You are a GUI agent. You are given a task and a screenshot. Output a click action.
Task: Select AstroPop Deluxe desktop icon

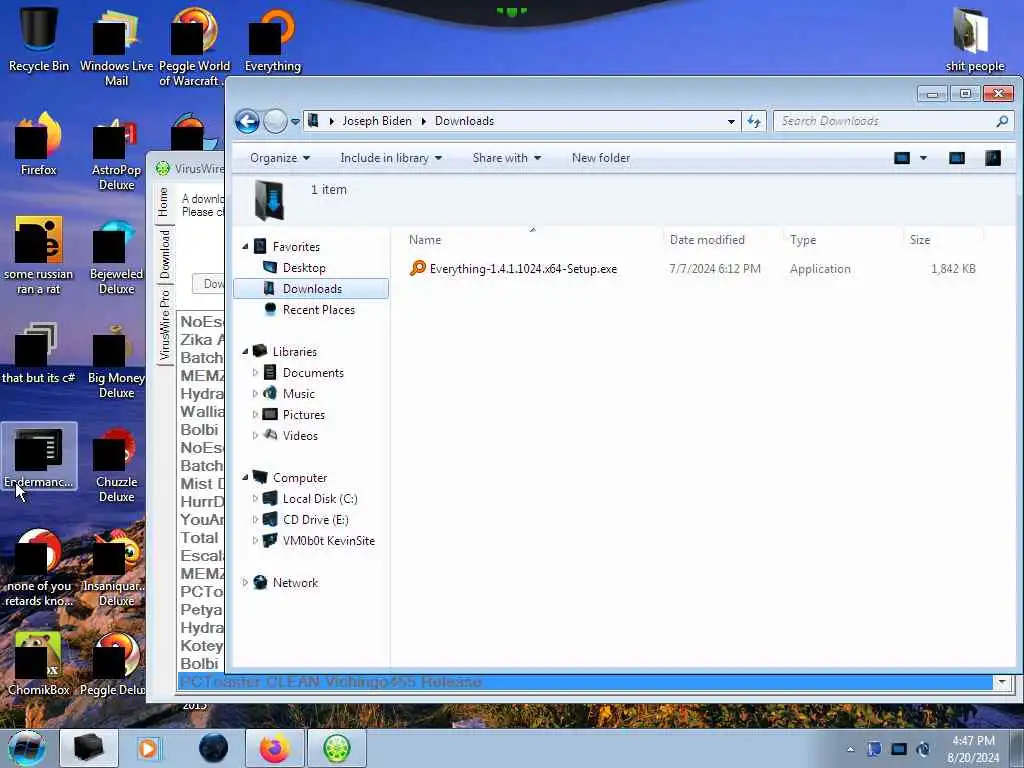pyautogui.click(x=116, y=152)
